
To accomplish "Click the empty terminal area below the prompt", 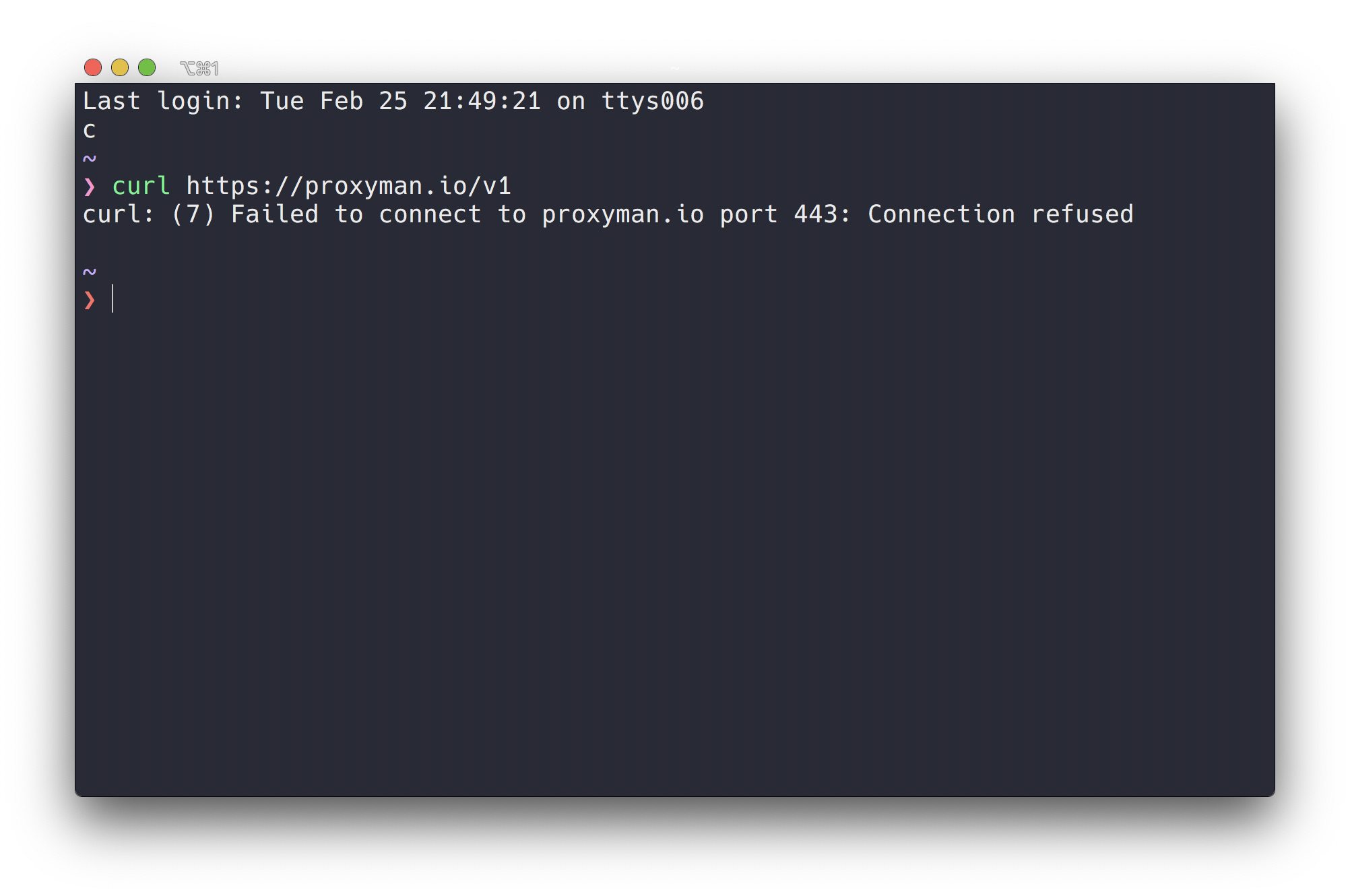I will tap(674, 539).
